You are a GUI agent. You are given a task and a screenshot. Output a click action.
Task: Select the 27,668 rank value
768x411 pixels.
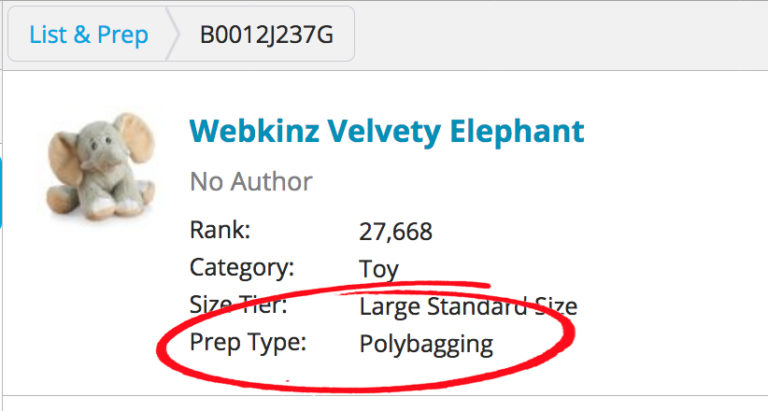click(396, 231)
